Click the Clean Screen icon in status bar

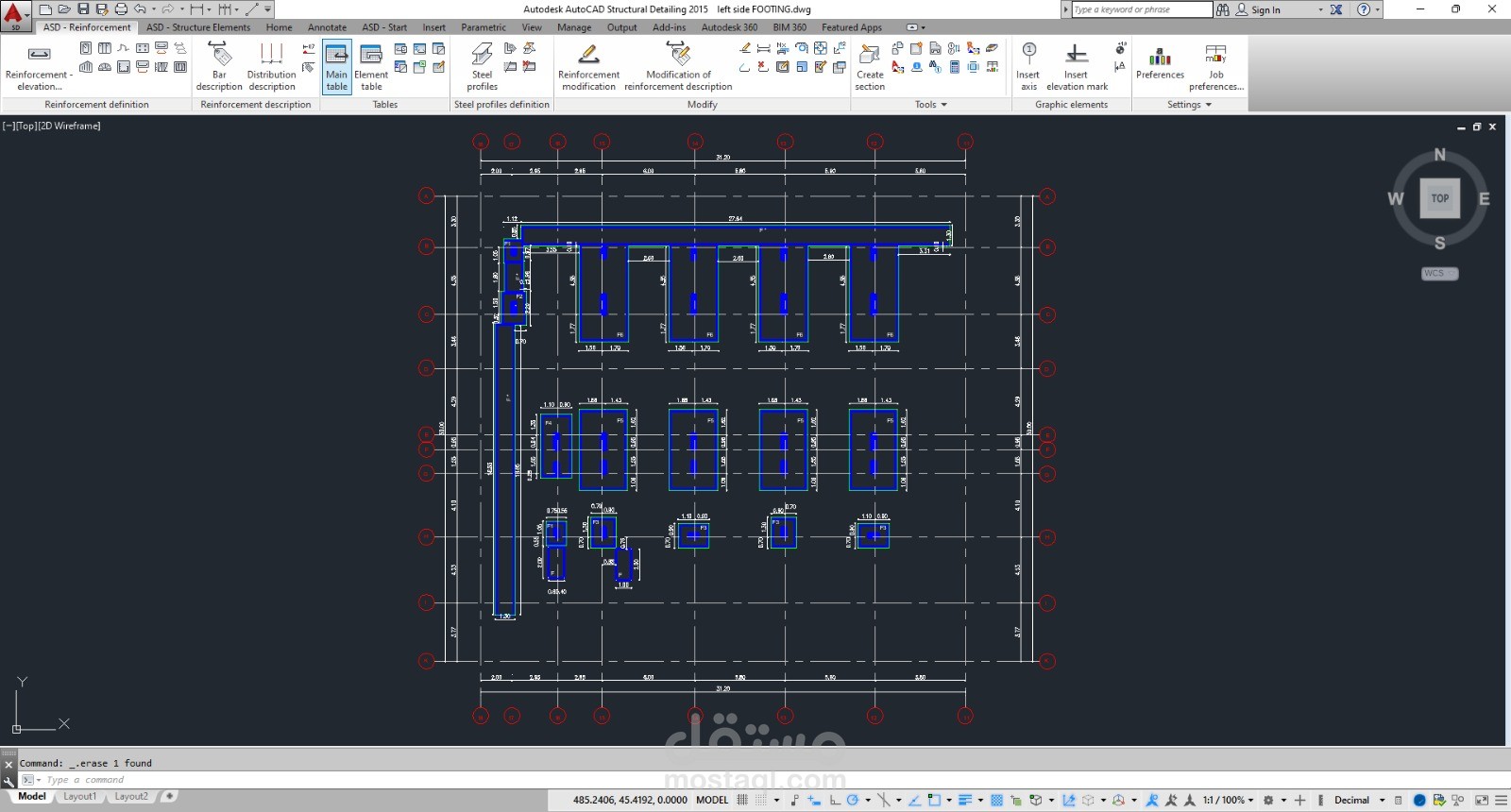(x=1481, y=800)
